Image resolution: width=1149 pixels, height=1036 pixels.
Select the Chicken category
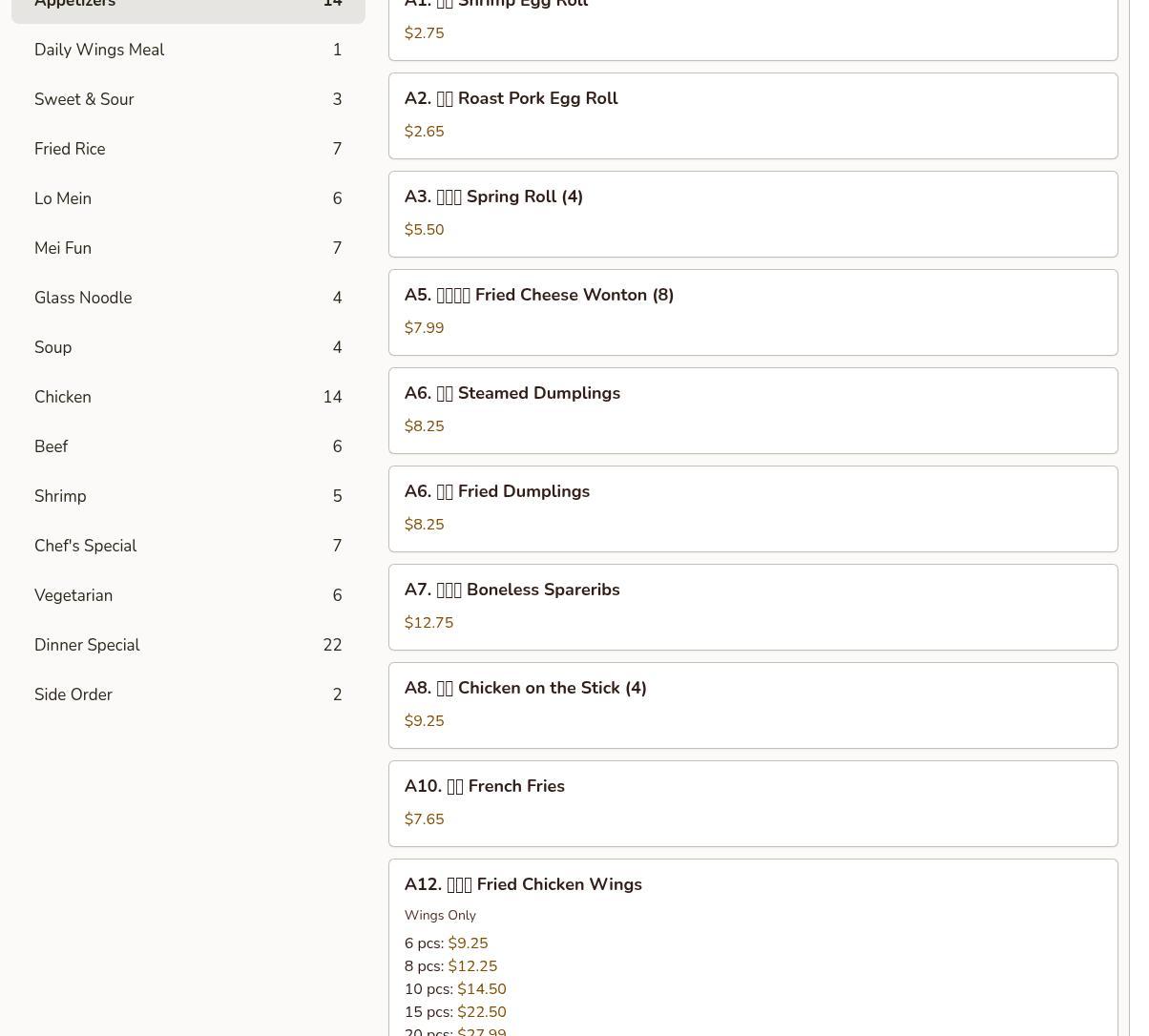point(188,397)
